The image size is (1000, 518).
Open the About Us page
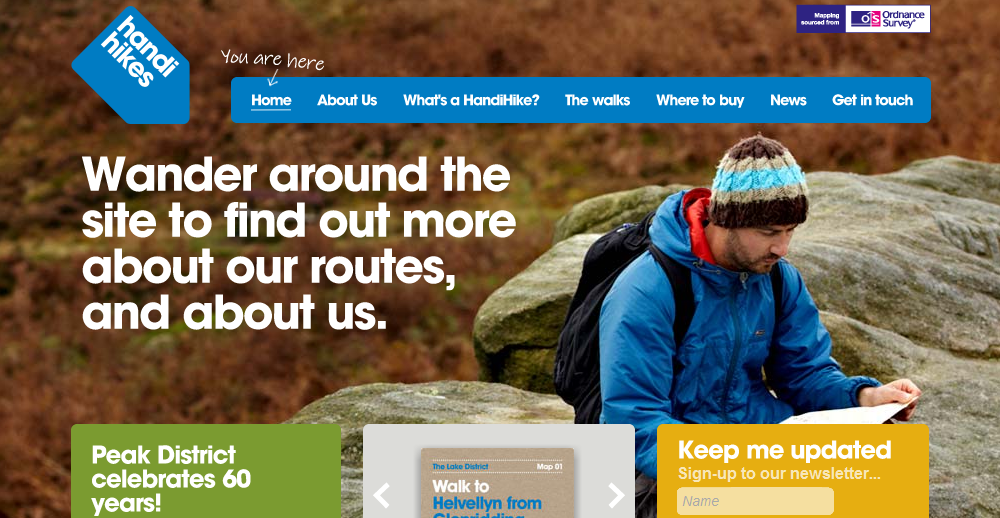347,100
